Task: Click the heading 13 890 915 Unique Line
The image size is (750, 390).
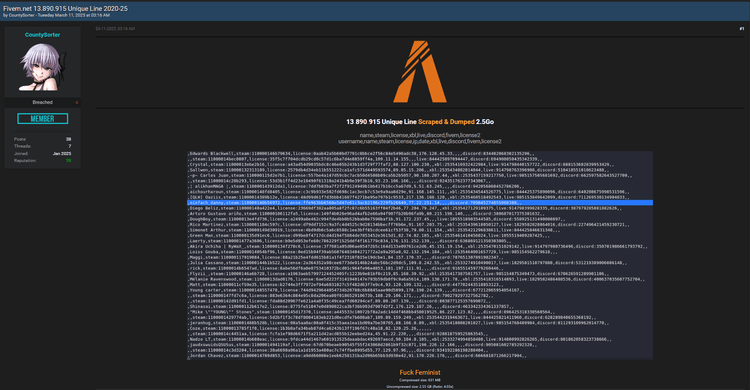Action: tap(381, 122)
